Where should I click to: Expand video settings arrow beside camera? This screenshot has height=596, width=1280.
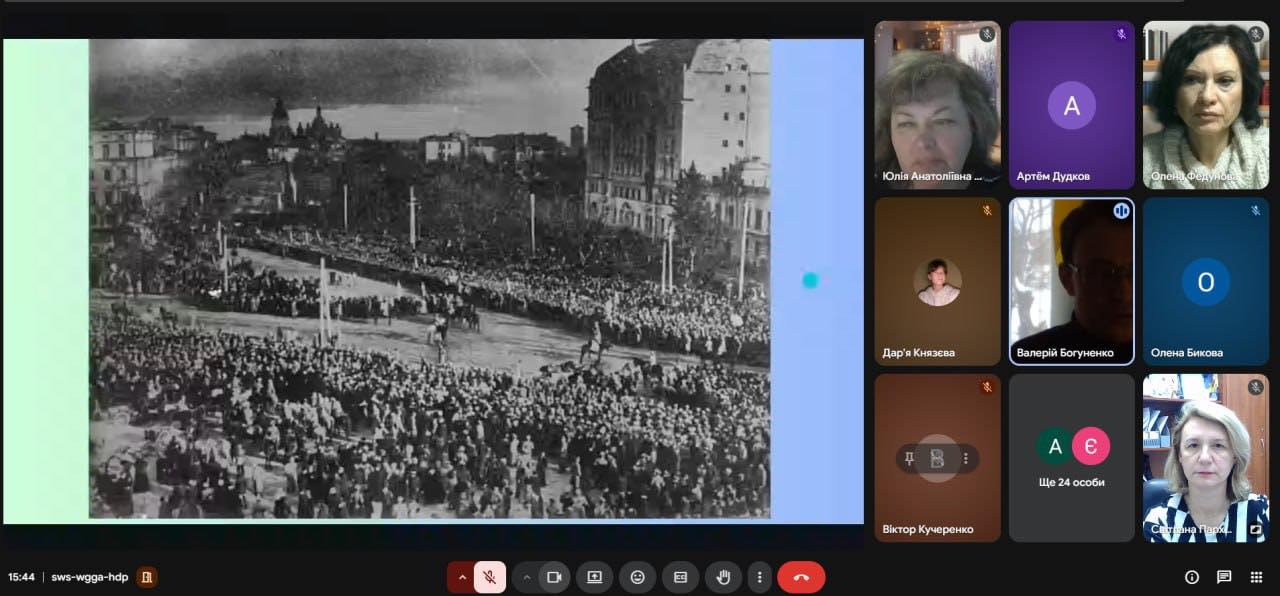[526, 577]
